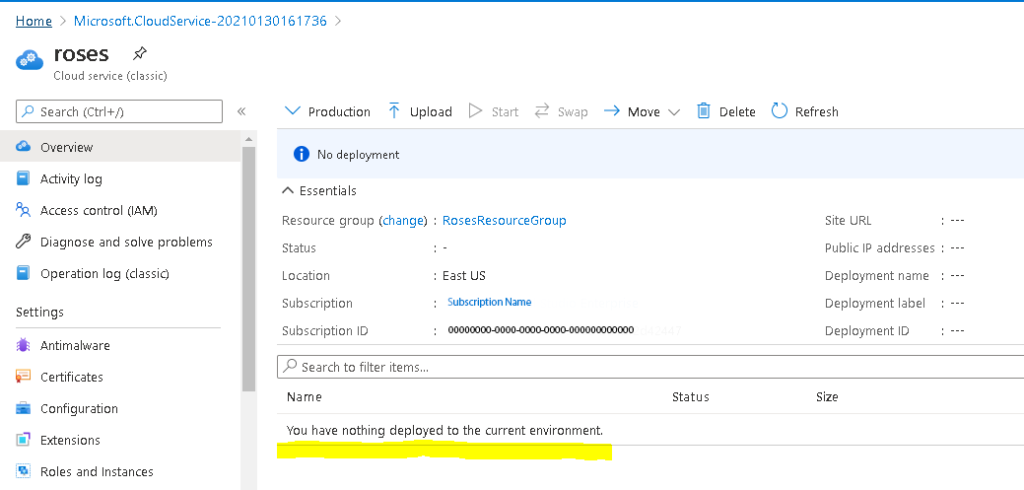1024x490 pixels.
Task: Go to Home breadcrumb link
Action: click(x=34, y=21)
